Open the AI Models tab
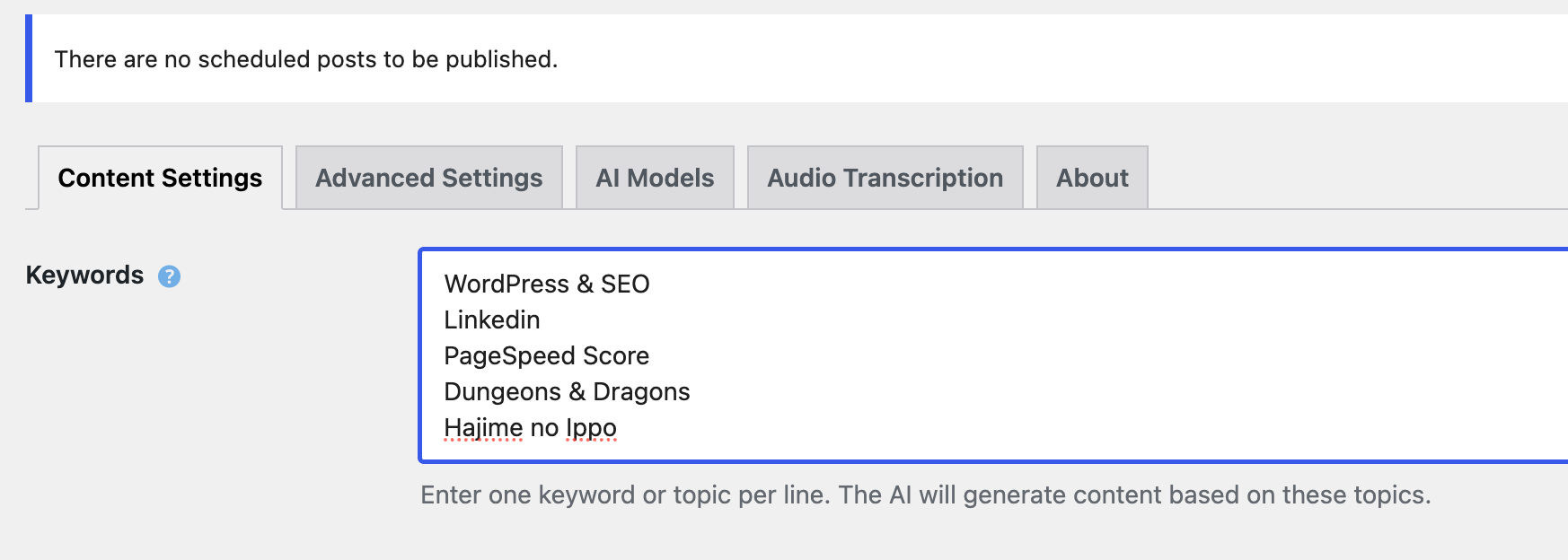This screenshot has width=1568, height=560. [655, 178]
